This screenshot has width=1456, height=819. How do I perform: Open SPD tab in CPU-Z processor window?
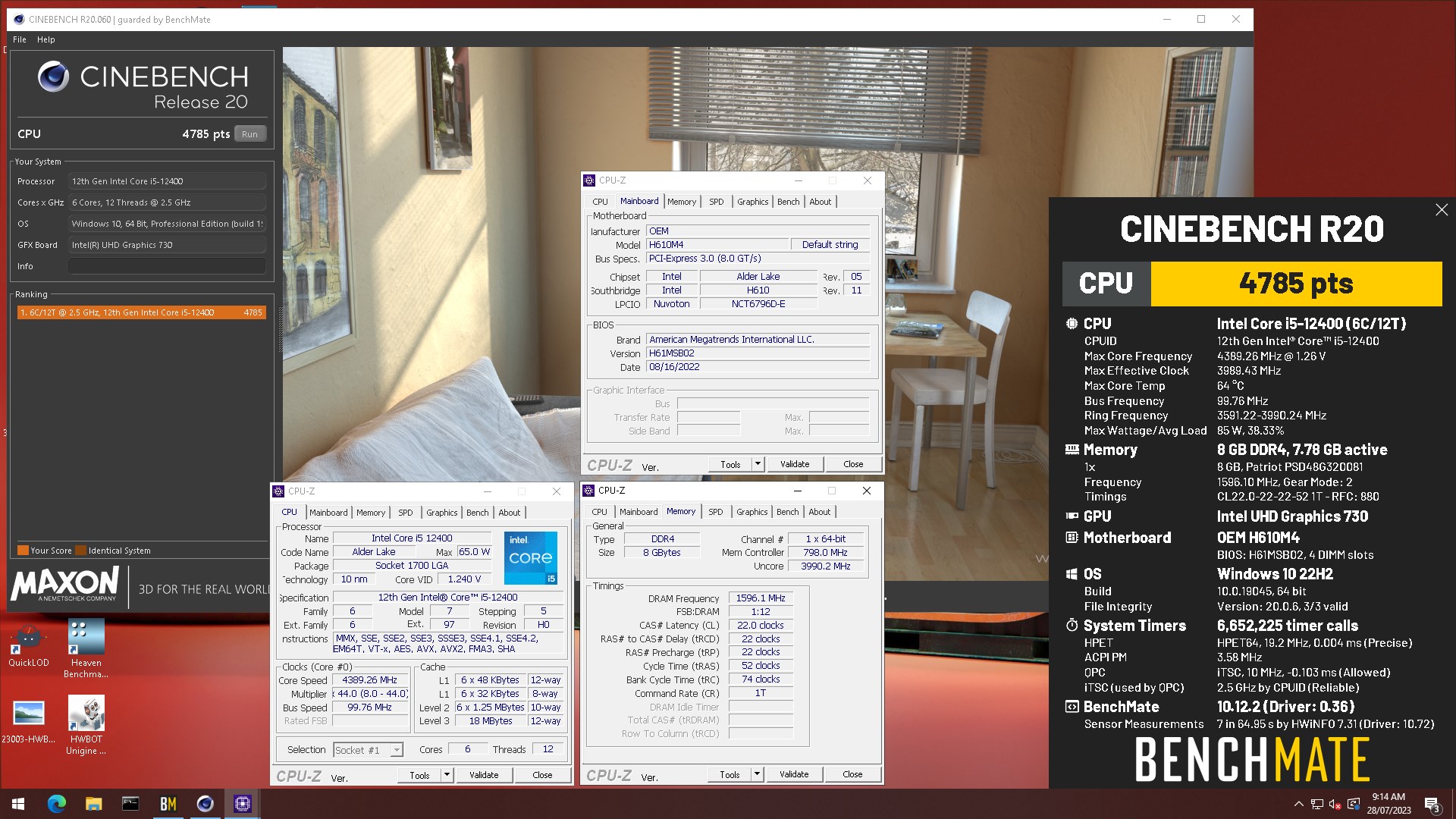(406, 513)
